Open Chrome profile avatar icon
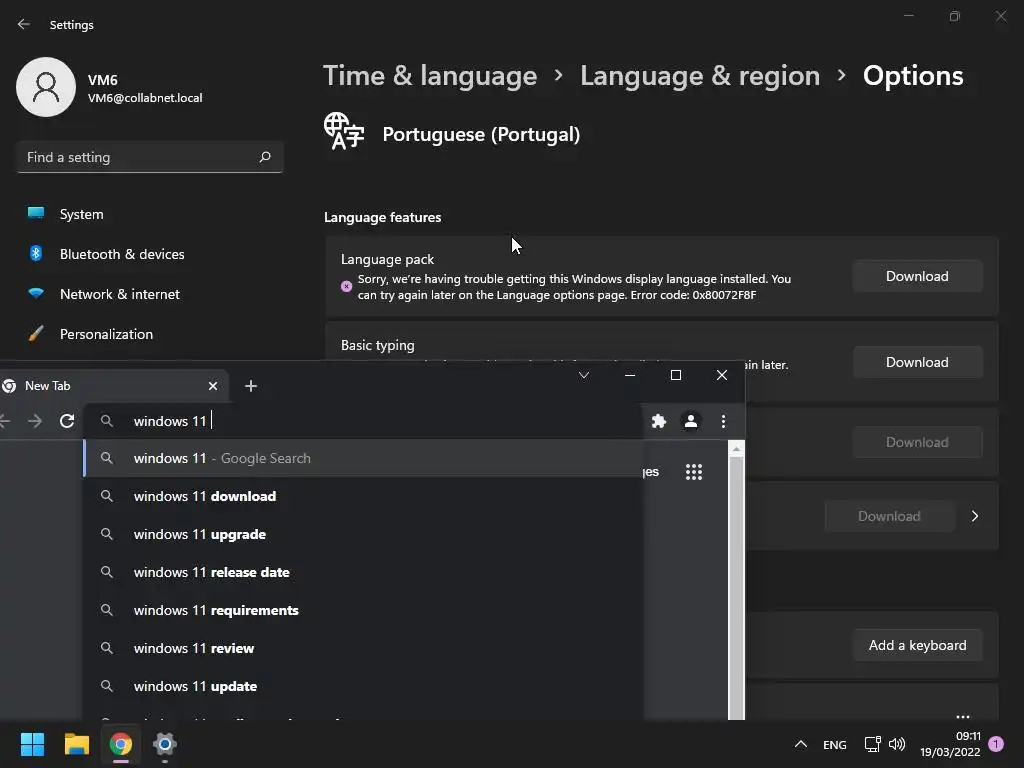 coord(691,421)
